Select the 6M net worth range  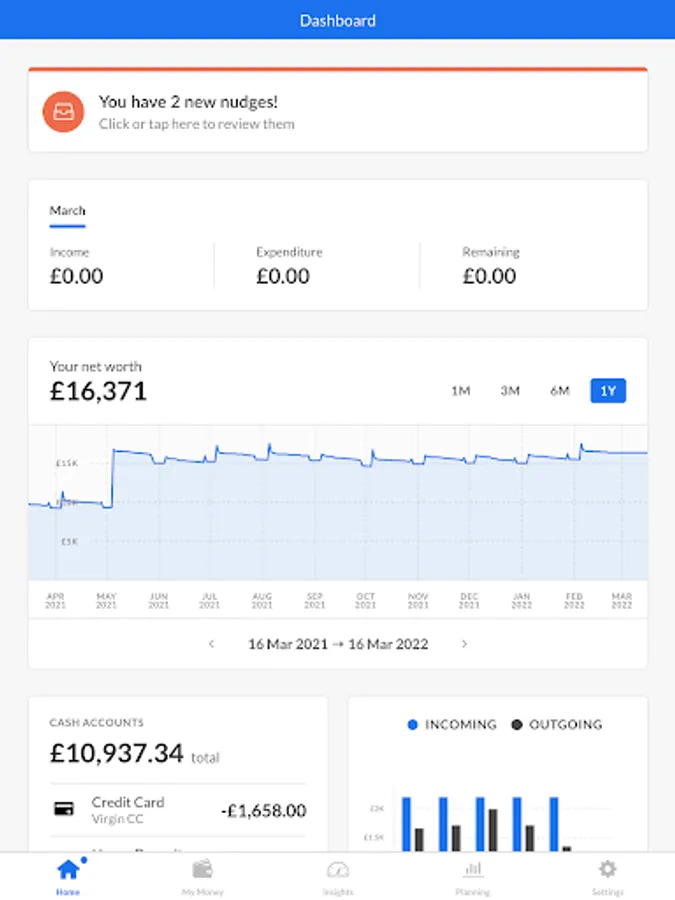tap(560, 391)
